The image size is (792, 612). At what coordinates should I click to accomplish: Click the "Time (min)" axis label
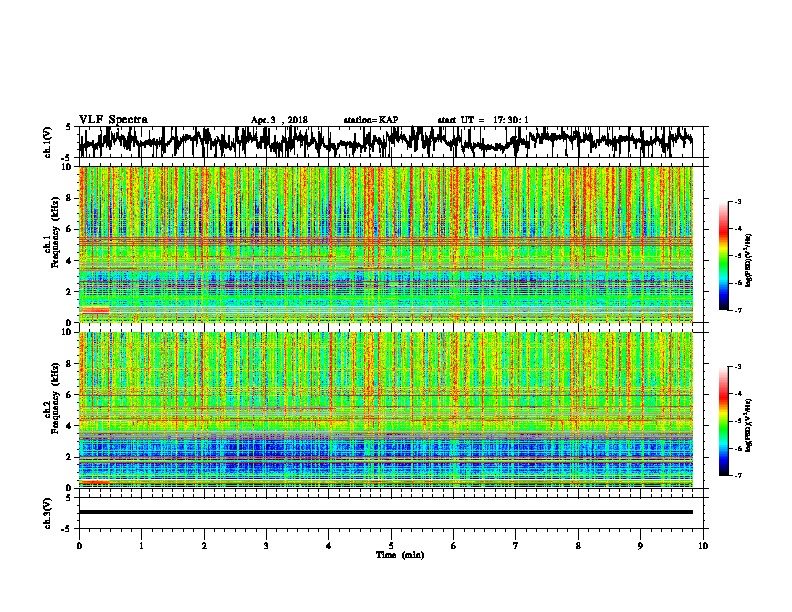click(x=400, y=554)
